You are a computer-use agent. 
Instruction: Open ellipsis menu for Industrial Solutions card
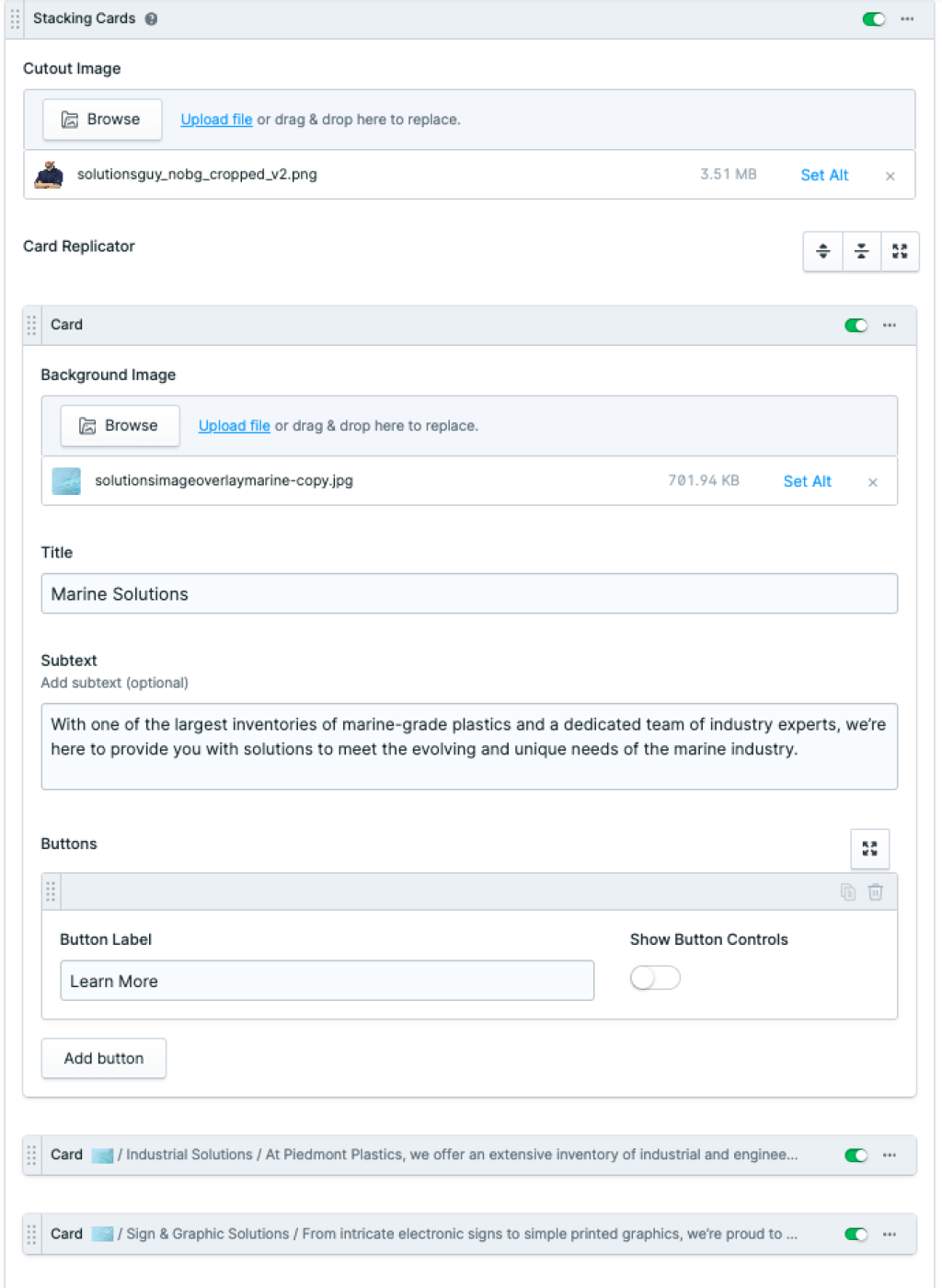890,1156
